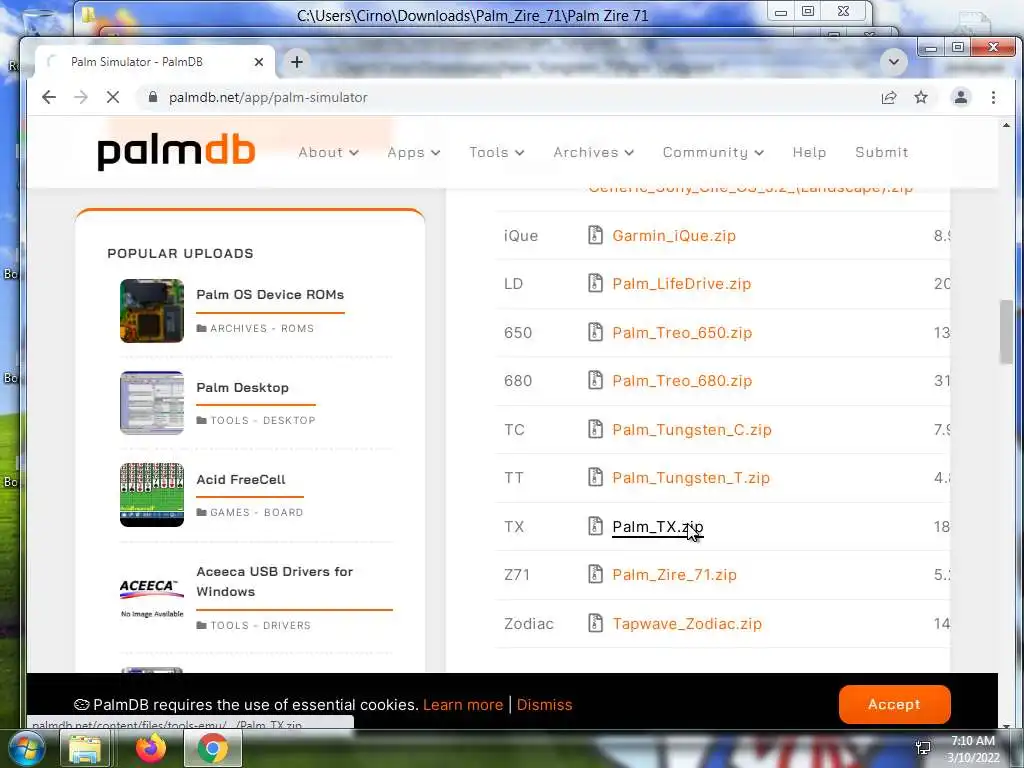Image resolution: width=1024 pixels, height=768 pixels.
Task: Click the zip file icon beside Palm_TX.zip
Action: (595, 526)
